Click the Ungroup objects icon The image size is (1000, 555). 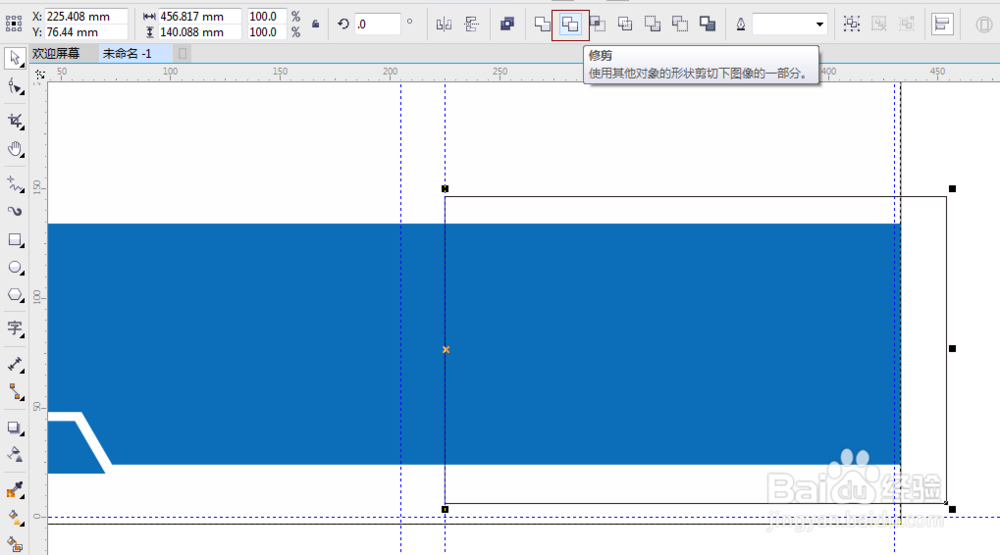click(879, 24)
